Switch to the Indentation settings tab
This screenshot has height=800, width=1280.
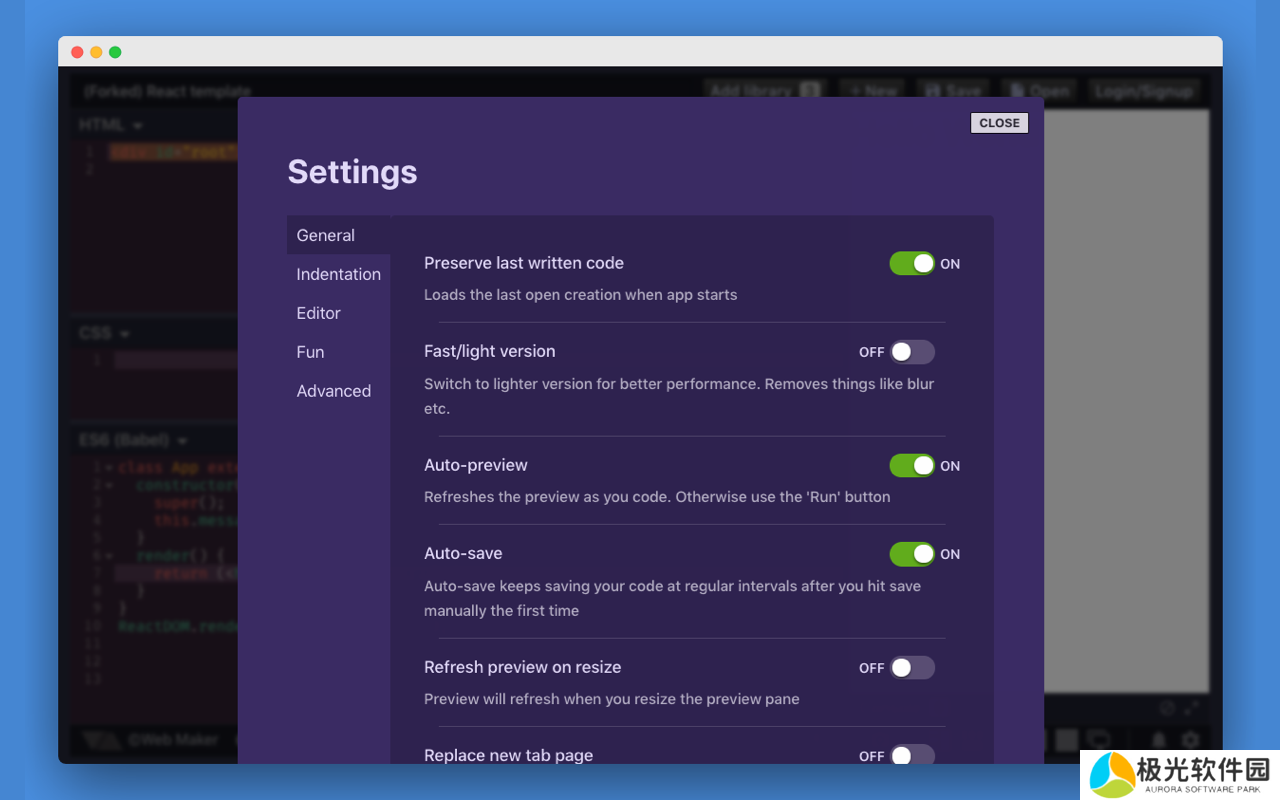click(x=338, y=274)
